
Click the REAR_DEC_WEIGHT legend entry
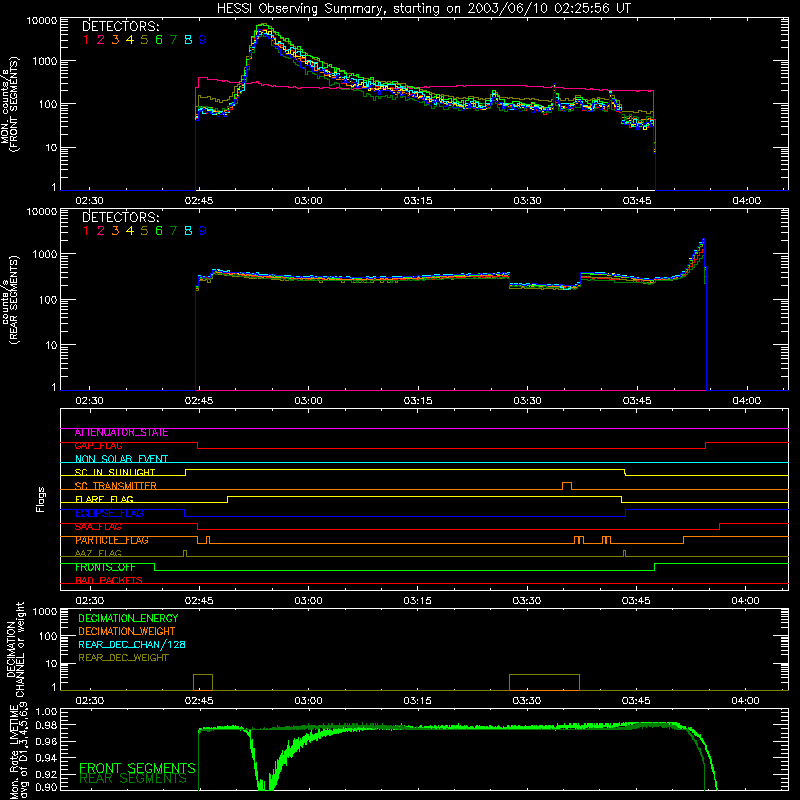(x=123, y=658)
